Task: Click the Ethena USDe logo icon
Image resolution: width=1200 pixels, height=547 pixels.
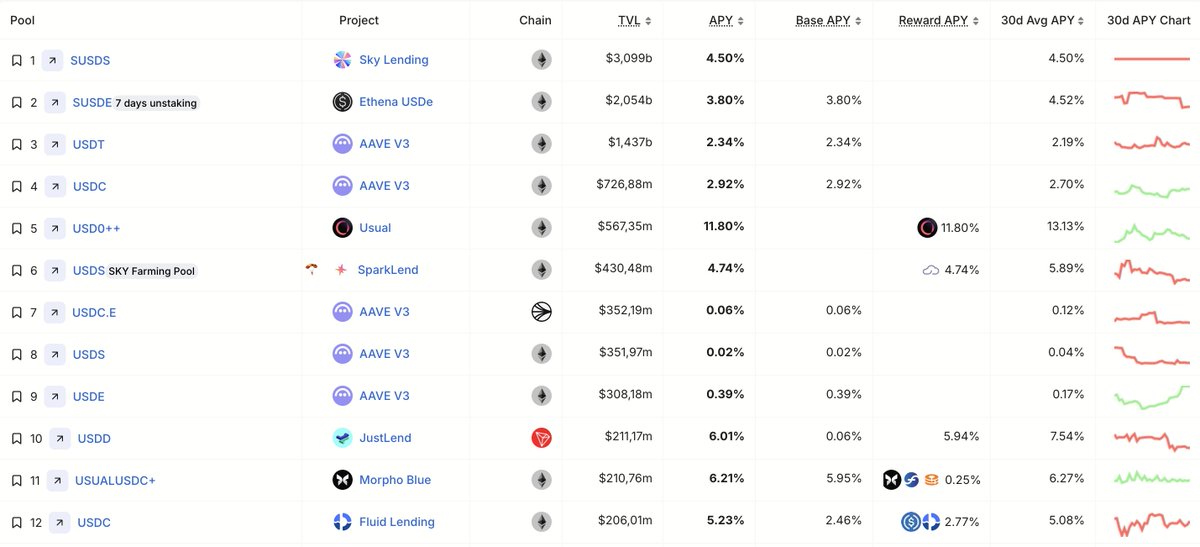Action: pyautogui.click(x=342, y=102)
